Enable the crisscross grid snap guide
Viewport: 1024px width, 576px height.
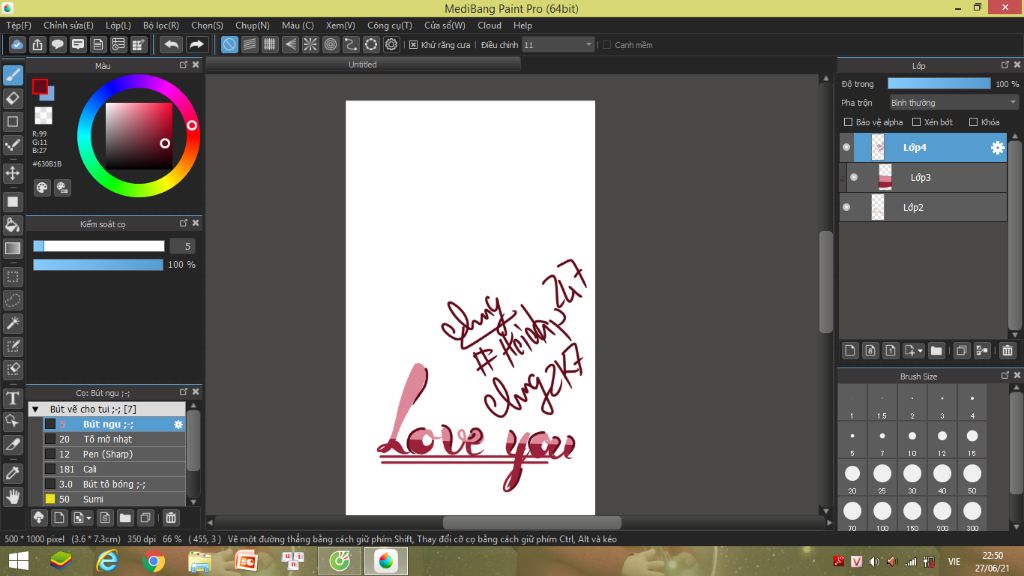coord(270,44)
